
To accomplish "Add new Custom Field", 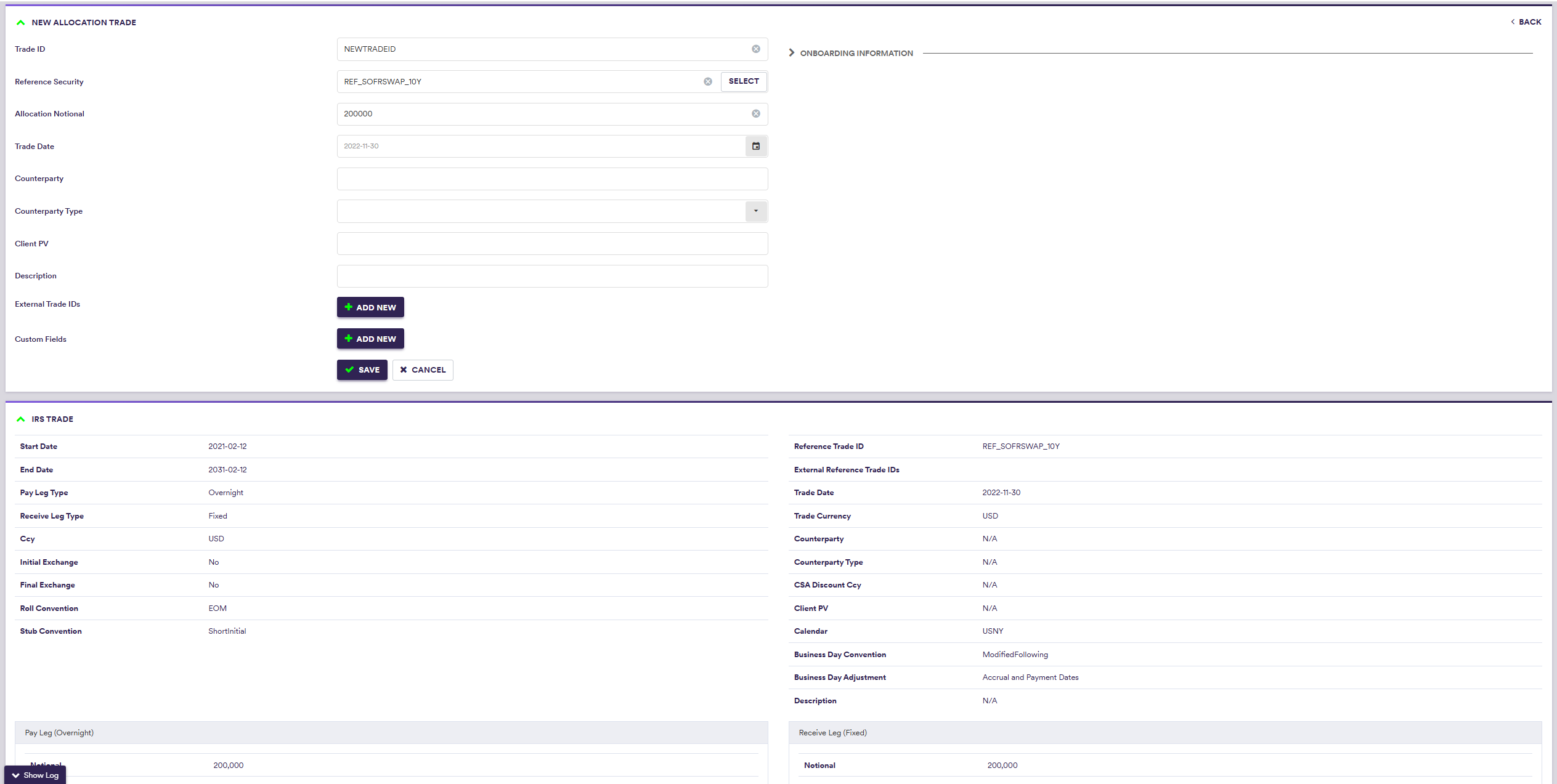I will coord(370,339).
